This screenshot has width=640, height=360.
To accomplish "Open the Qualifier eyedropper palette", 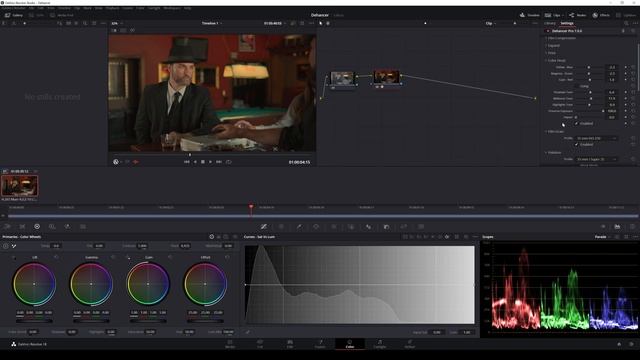I will [x=299, y=227].
